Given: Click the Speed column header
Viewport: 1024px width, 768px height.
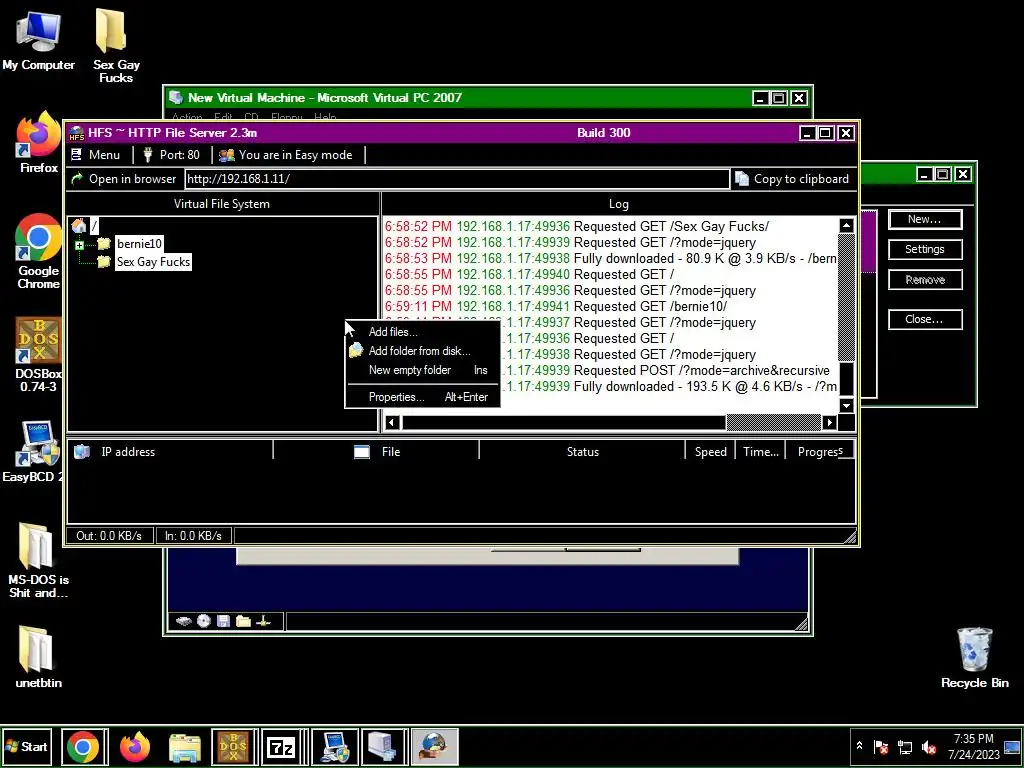Looking at the screenshot, I should coord(711,451).
